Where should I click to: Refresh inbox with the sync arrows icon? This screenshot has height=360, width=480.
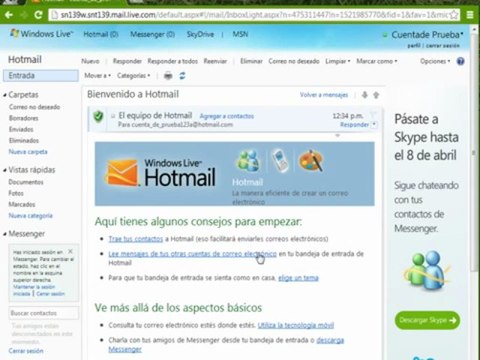tap(182, 76)
